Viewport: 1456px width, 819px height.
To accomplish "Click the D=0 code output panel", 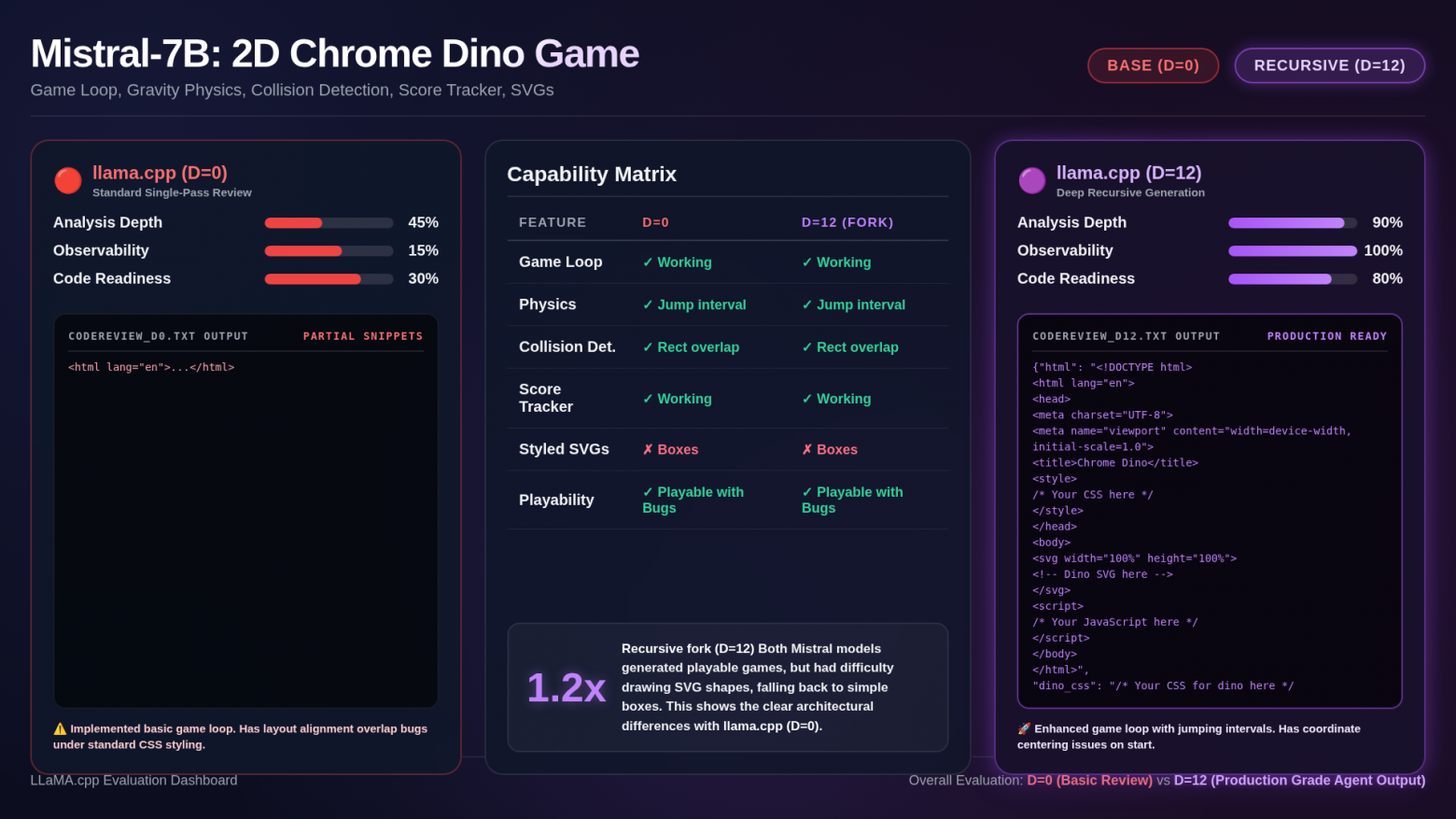I will (245, 511).
